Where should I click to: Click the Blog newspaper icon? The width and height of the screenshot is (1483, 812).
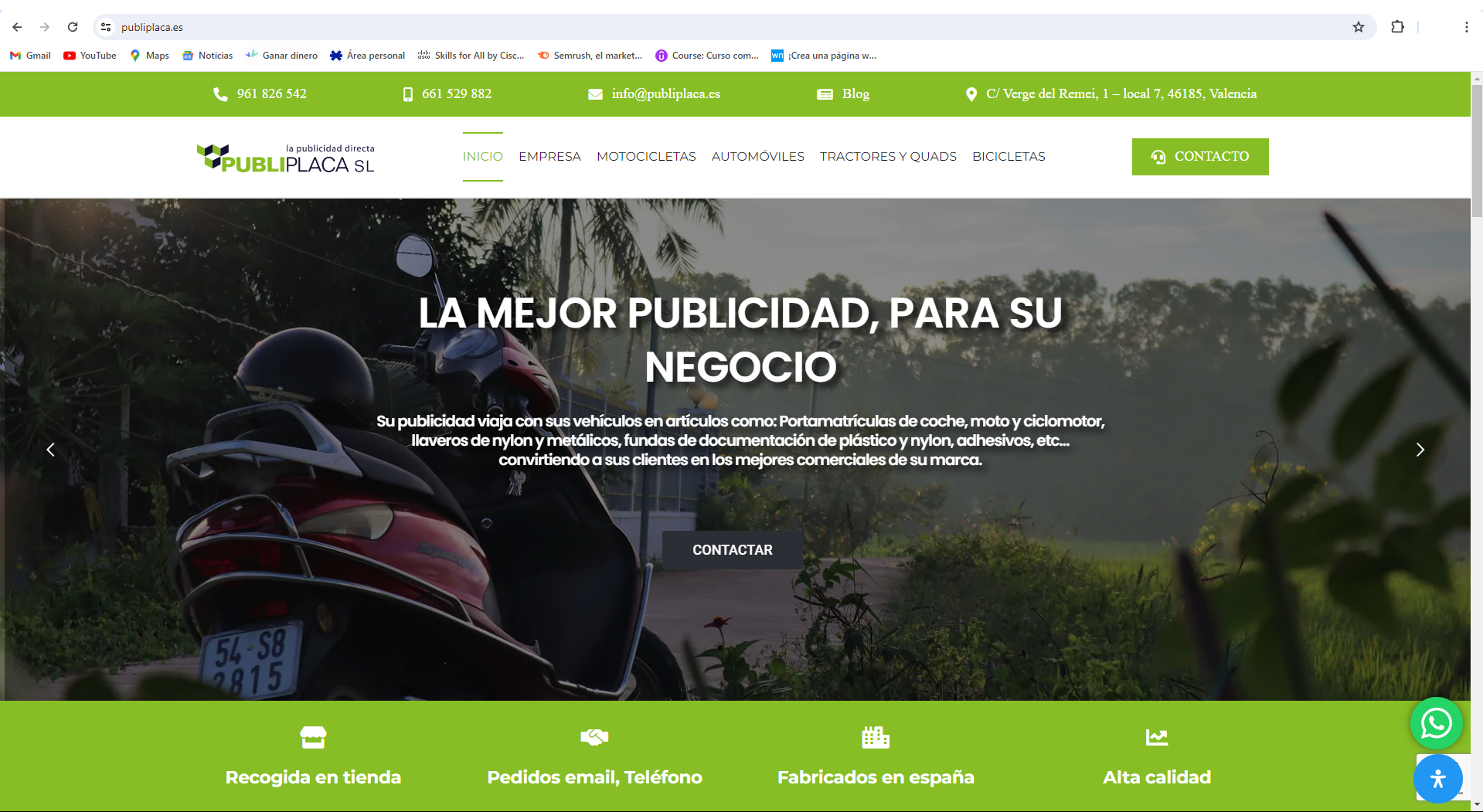point(825,94)
